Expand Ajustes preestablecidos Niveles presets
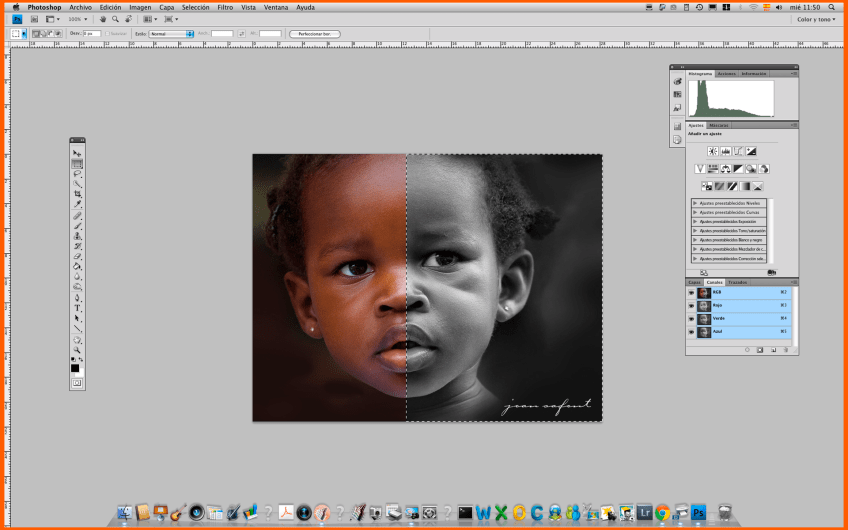Viewport: 848px width, 530px height. [695, 203]
